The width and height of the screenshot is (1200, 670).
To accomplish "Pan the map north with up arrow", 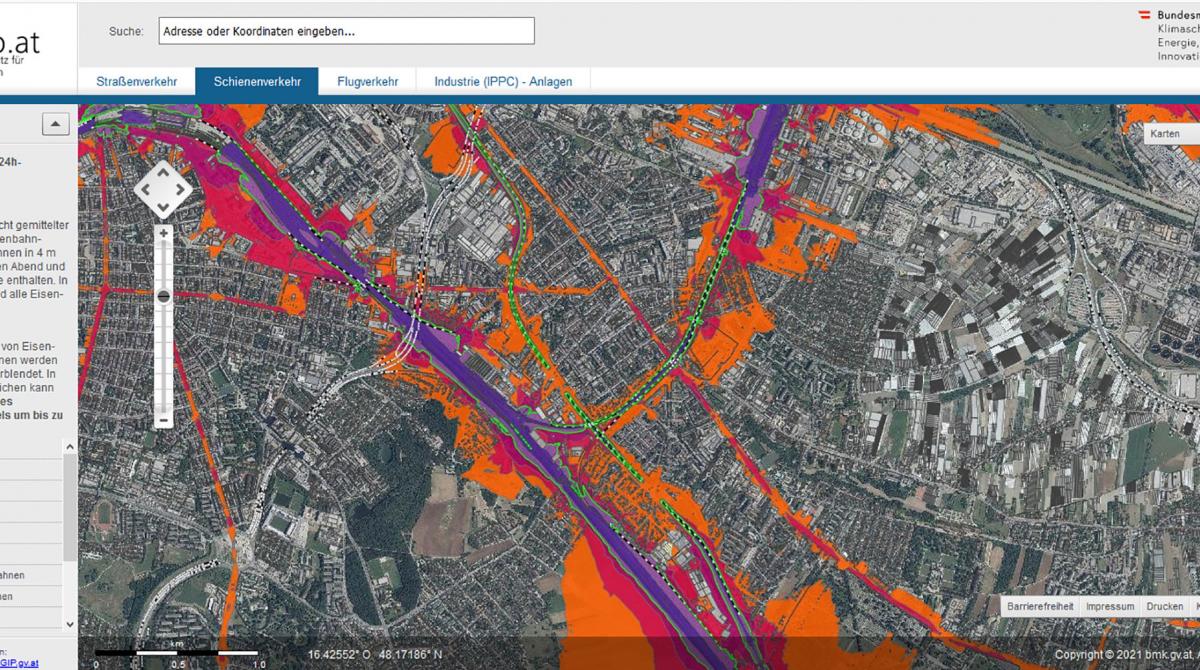I will pos(163,170).
